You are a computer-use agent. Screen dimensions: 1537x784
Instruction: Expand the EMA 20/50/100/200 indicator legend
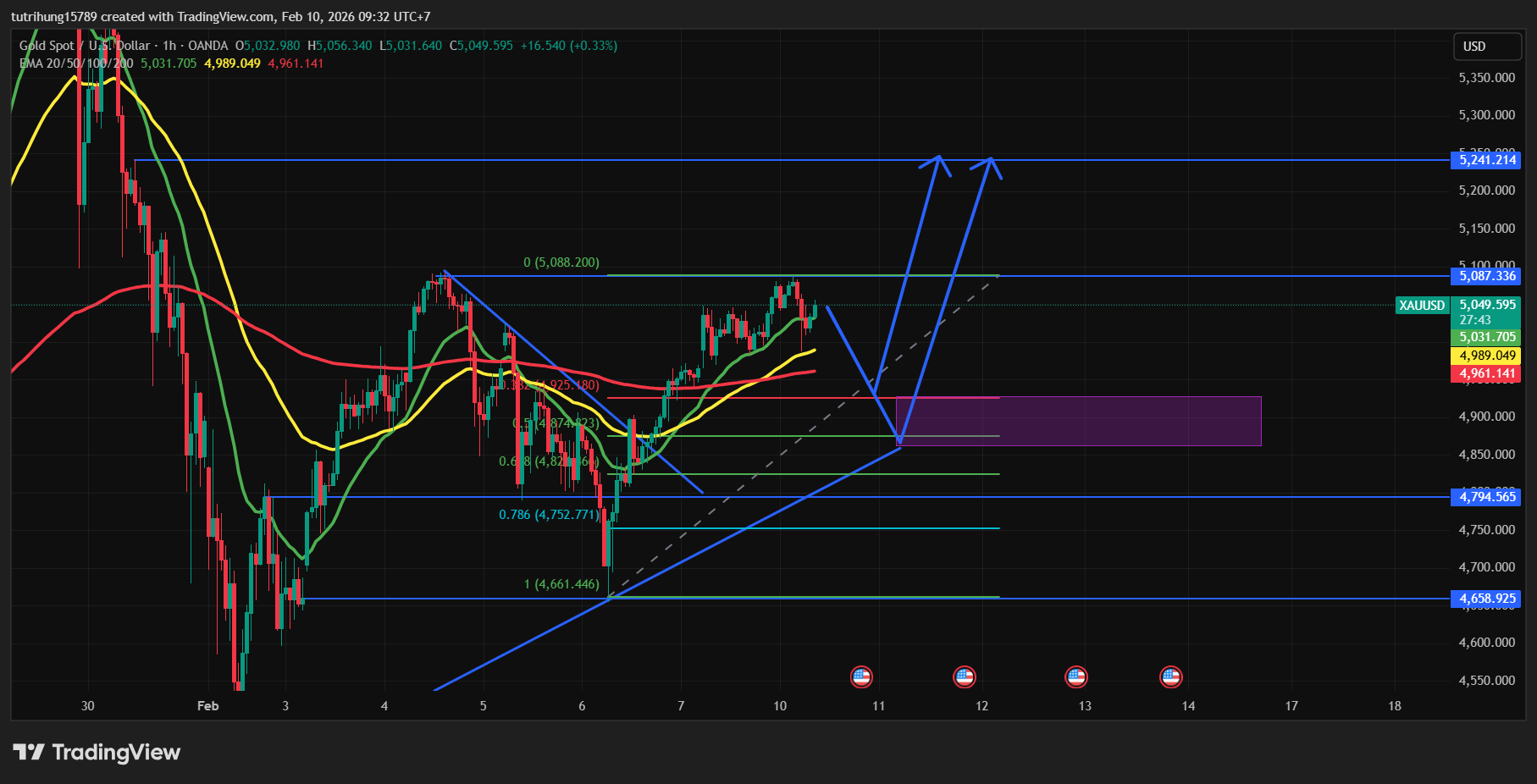76,63
